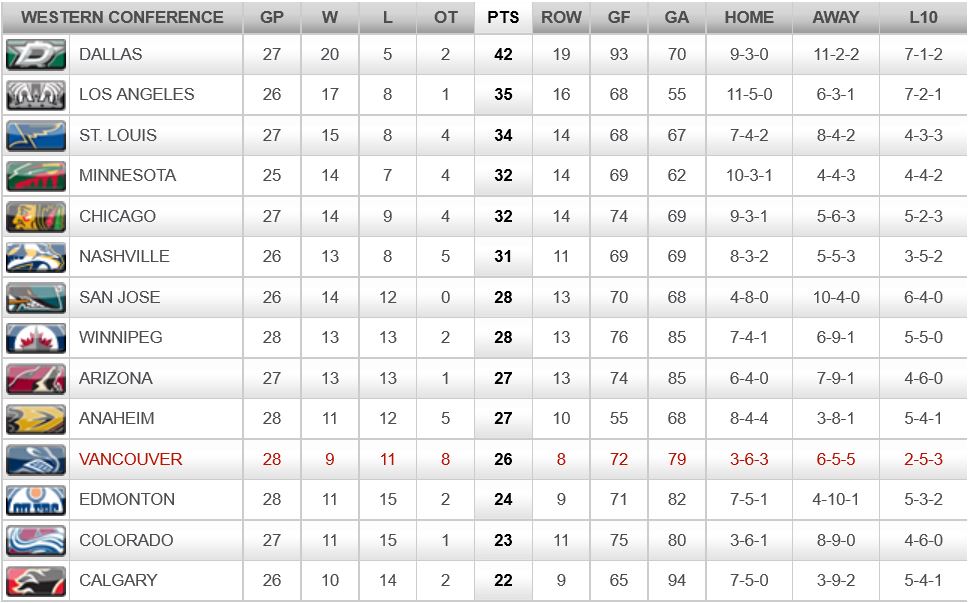Click the Winnipeg Jets logo

click(36, 338)
